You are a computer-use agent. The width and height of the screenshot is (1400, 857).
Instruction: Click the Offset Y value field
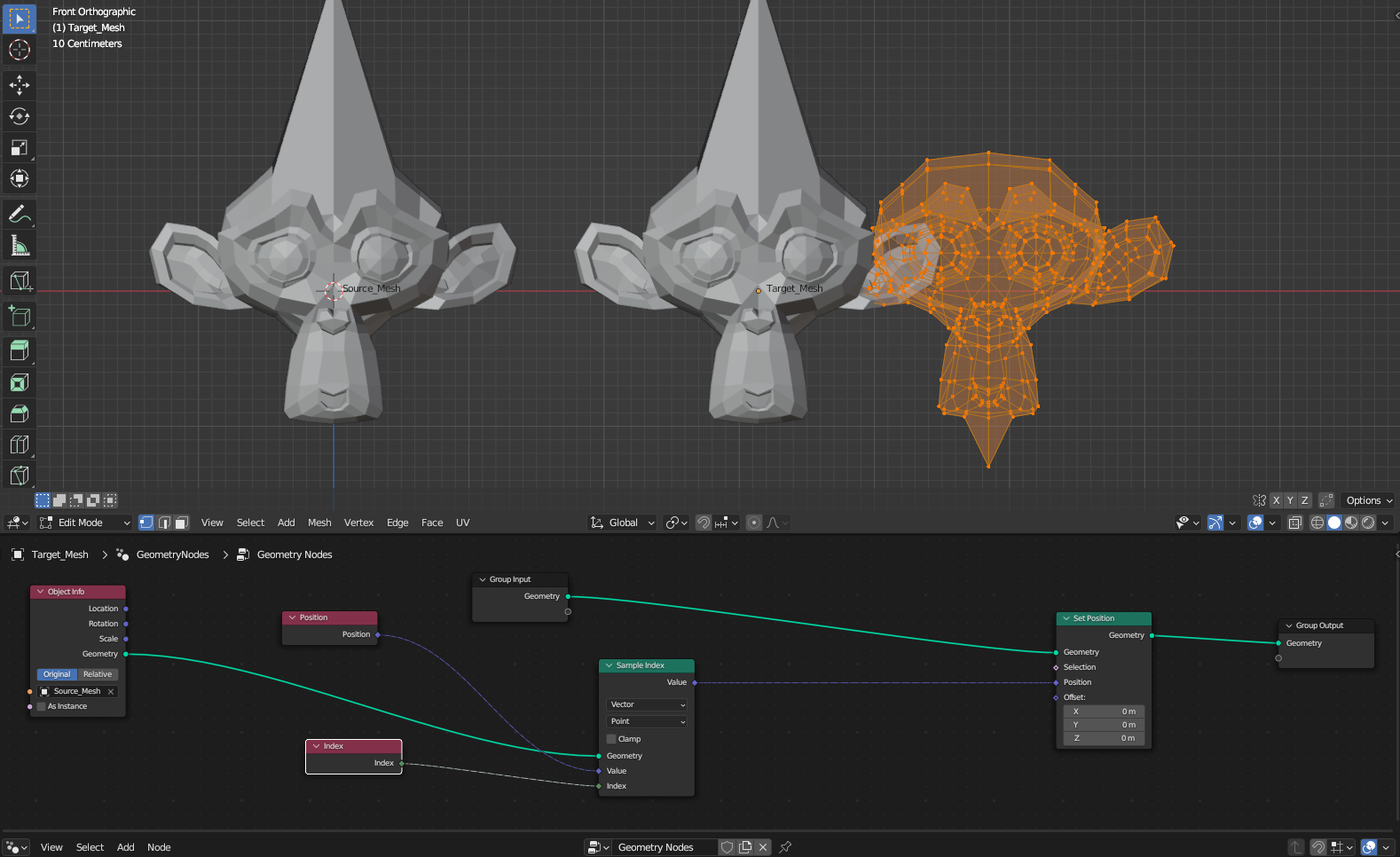point(1104,725)
